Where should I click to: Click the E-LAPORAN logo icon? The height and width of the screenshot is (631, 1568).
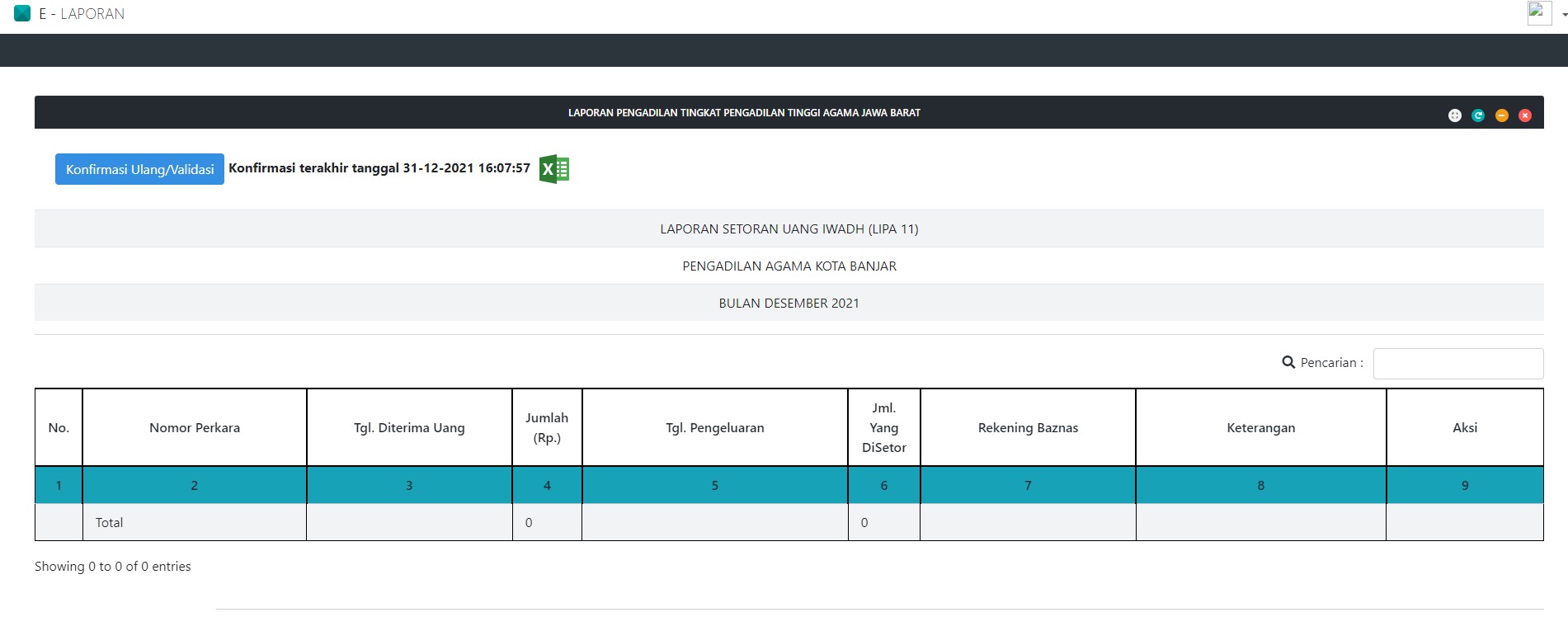tap(22, 13)
